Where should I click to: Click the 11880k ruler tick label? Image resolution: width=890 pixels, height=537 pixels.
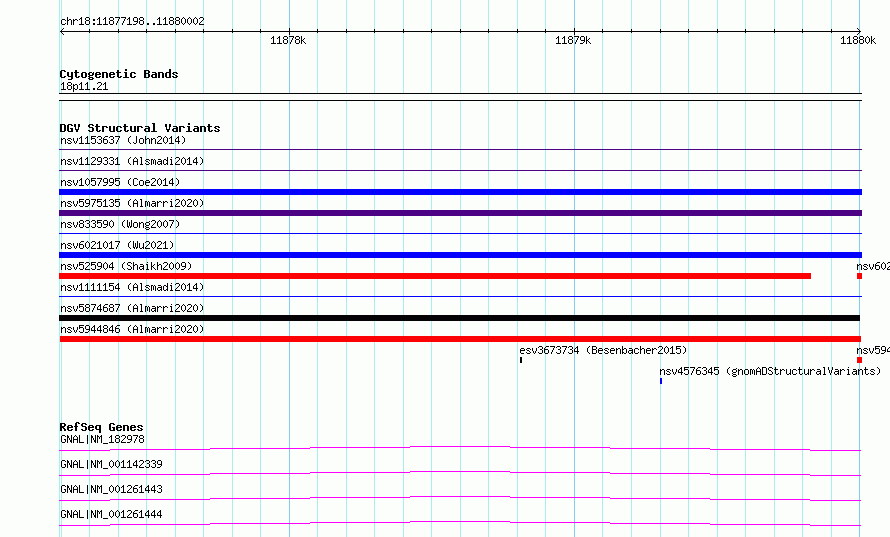click(x=858, y=40)
